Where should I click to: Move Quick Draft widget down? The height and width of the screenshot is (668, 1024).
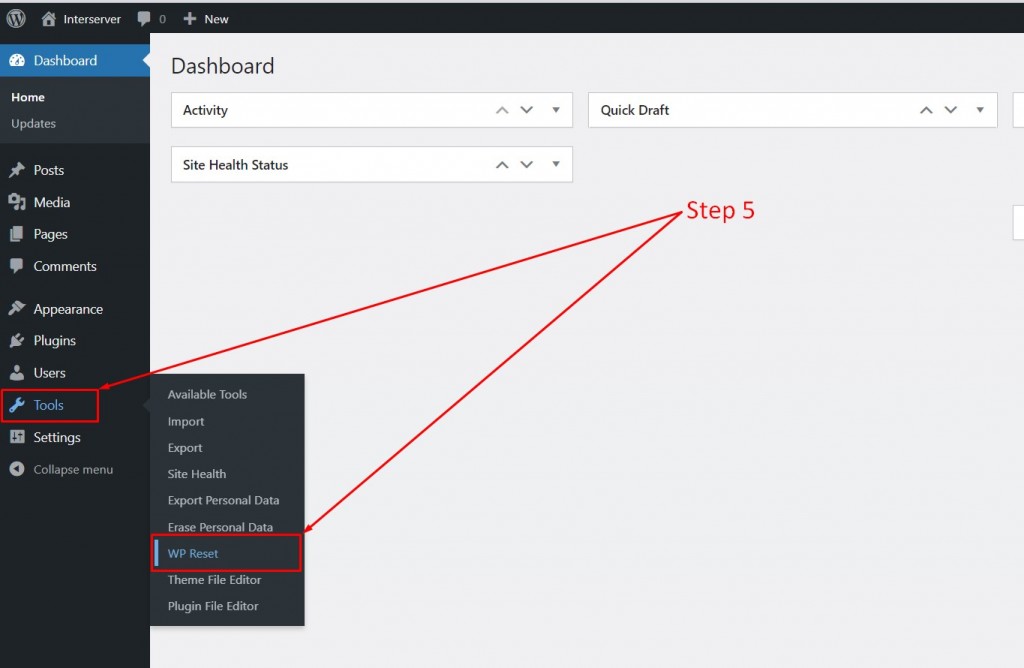951,110
